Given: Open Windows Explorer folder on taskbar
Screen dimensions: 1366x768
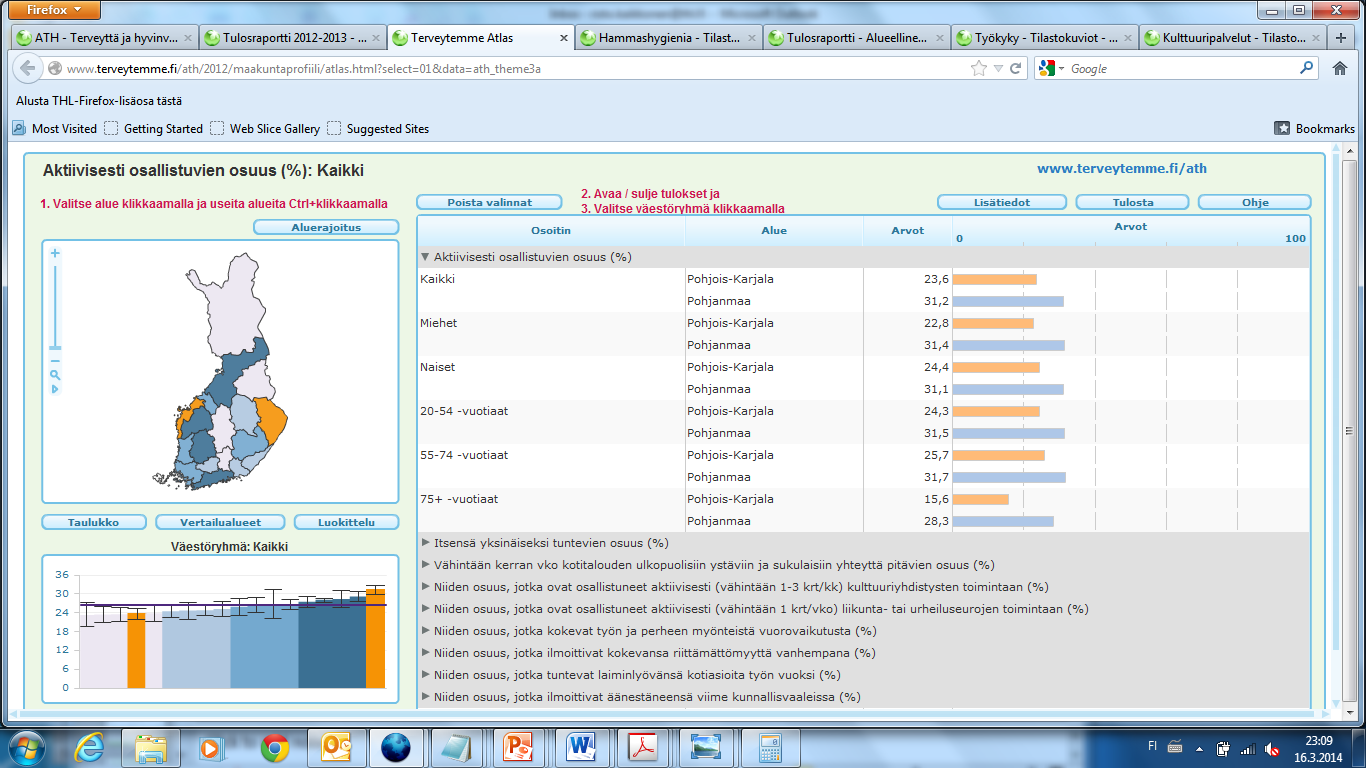Looking at the screenshot, I should (151, 747).
